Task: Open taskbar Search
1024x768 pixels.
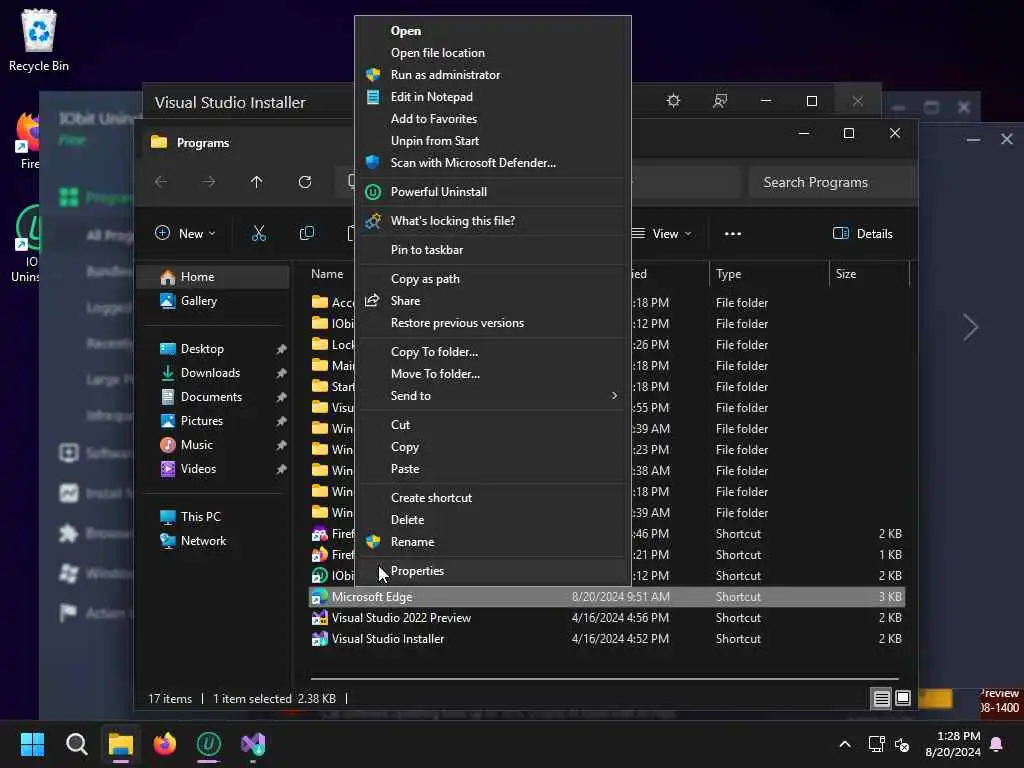Action: pyautogui.click(x=77, y=744)
